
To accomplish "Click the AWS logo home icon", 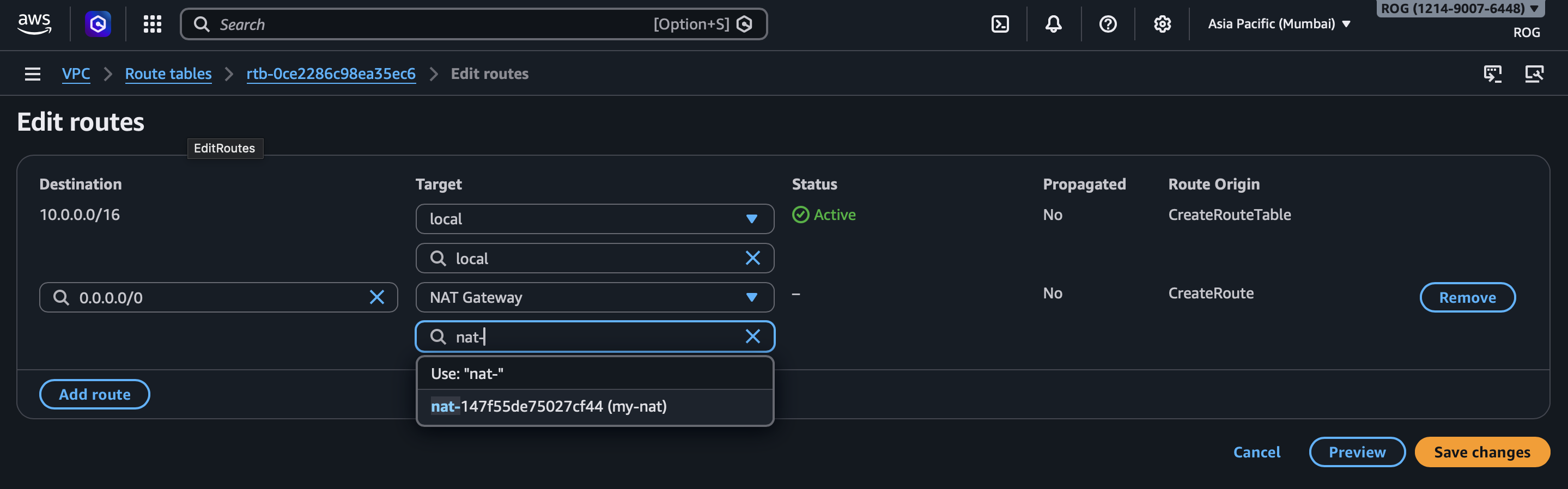I will click(34, 25).
